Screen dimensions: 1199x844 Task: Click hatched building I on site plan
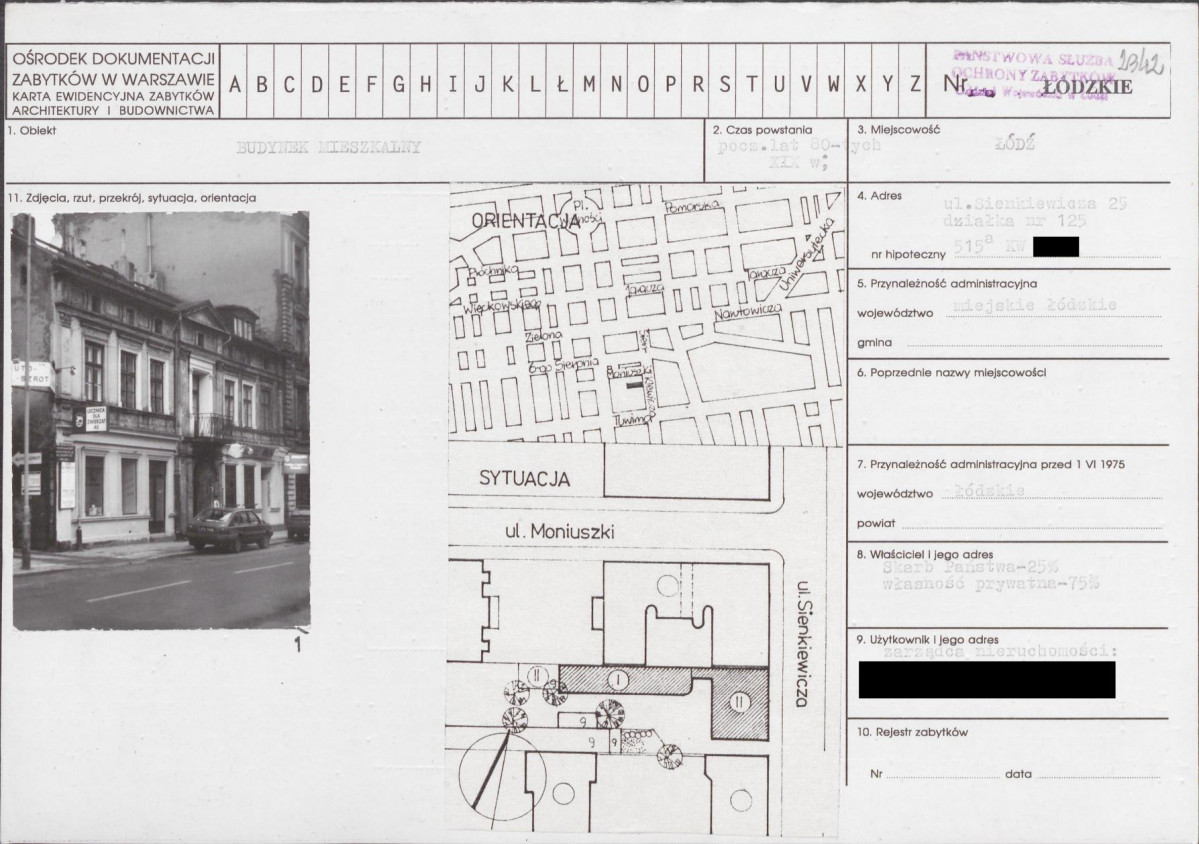[620, 681]
